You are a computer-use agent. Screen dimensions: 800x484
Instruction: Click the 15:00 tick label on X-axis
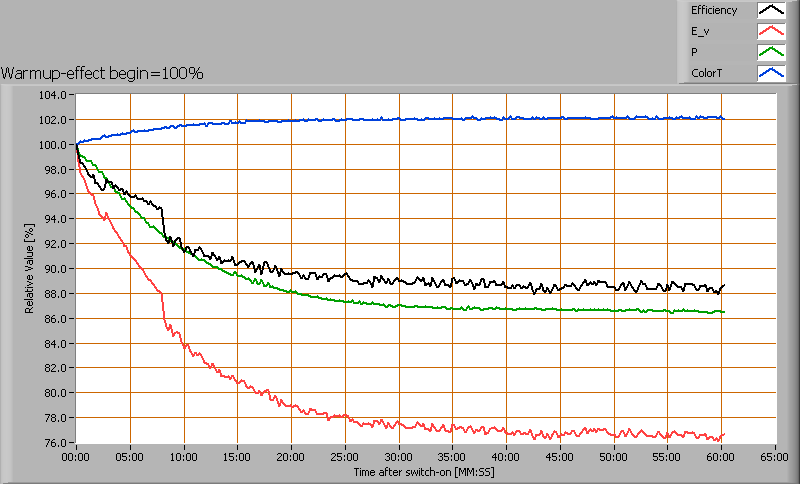pos(237,456)
